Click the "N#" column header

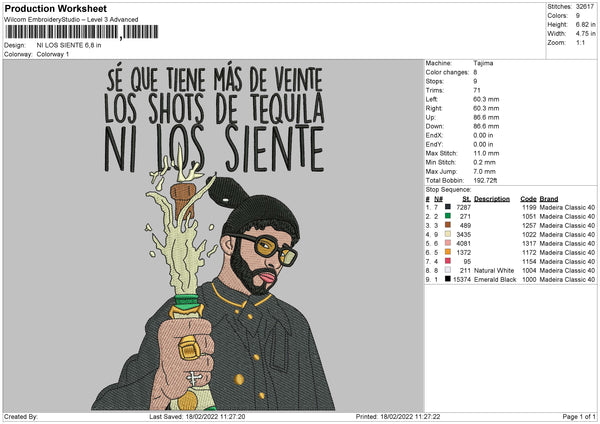(439, 199)
